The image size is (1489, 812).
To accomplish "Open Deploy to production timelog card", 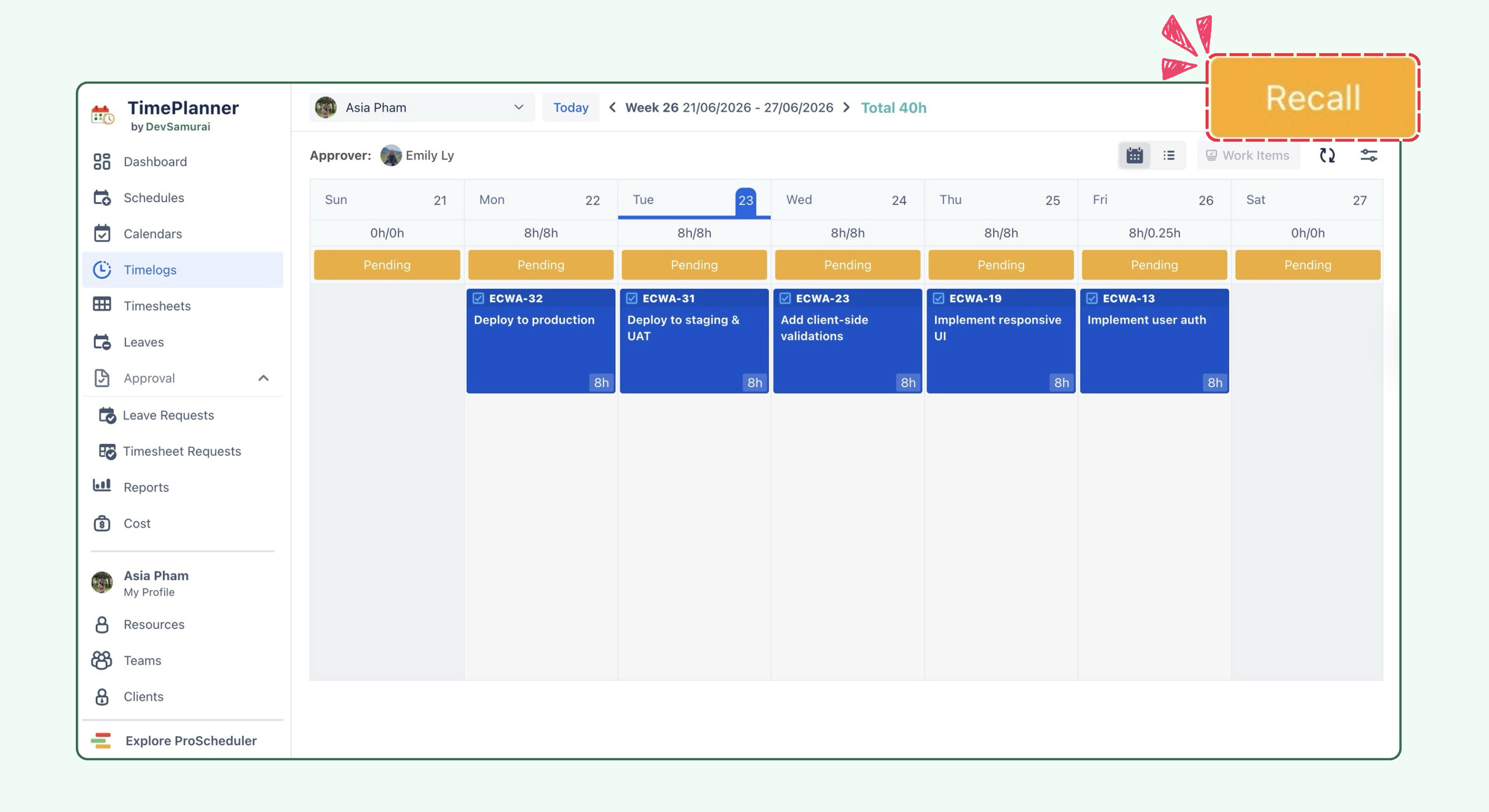I will tap(541, 341).
